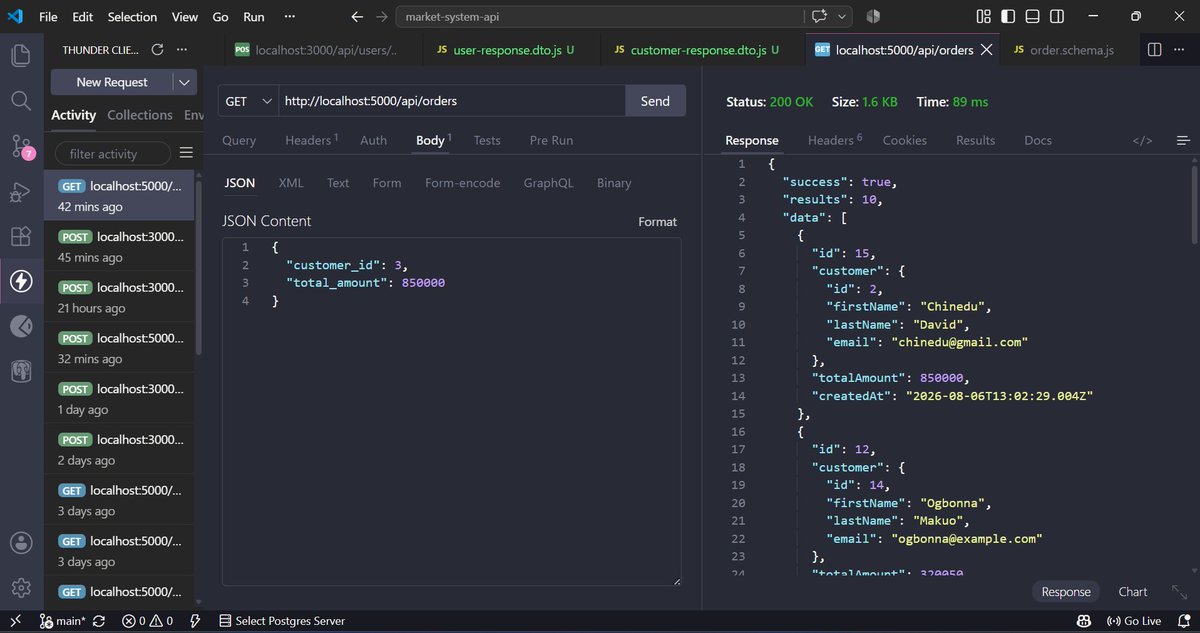Synchronize changes icon in status bar
Image resolution: width=1200 pixels, height=633 pixels.
point(98,621)
